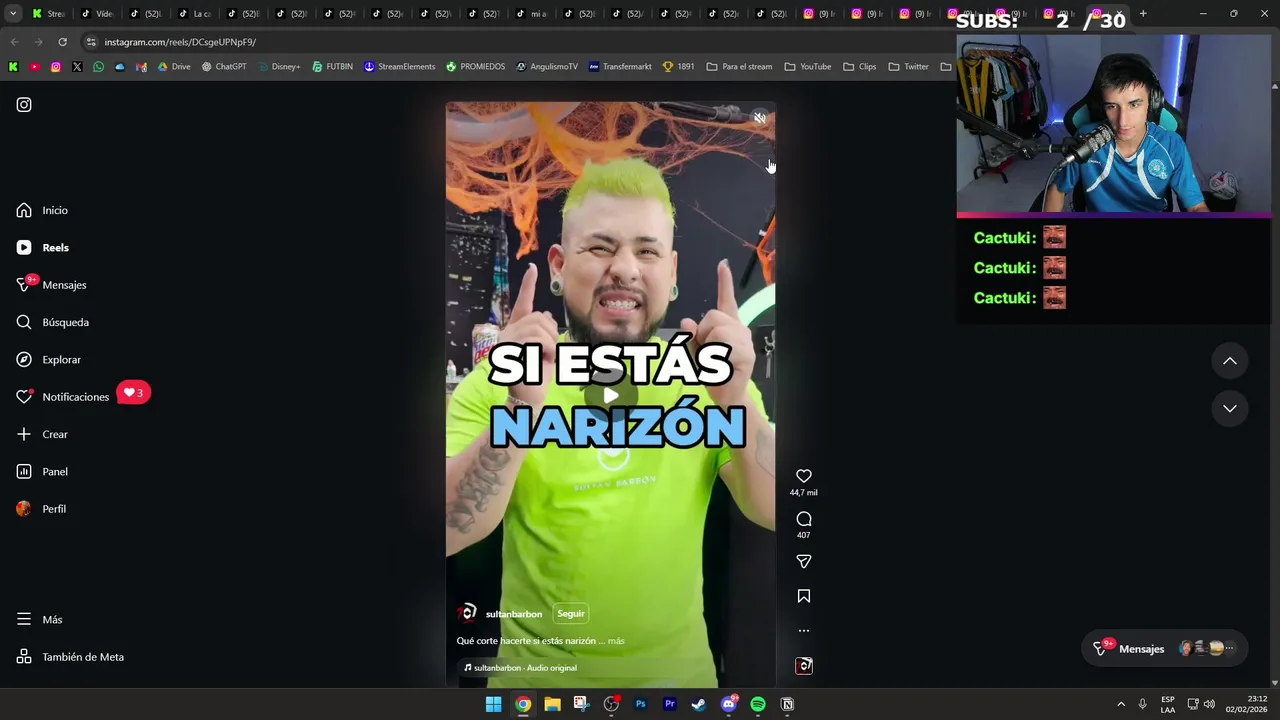Screen dimensions: 1280x720
Task: Expand the Twitter bookmark folder
Action: coord(908,67)
